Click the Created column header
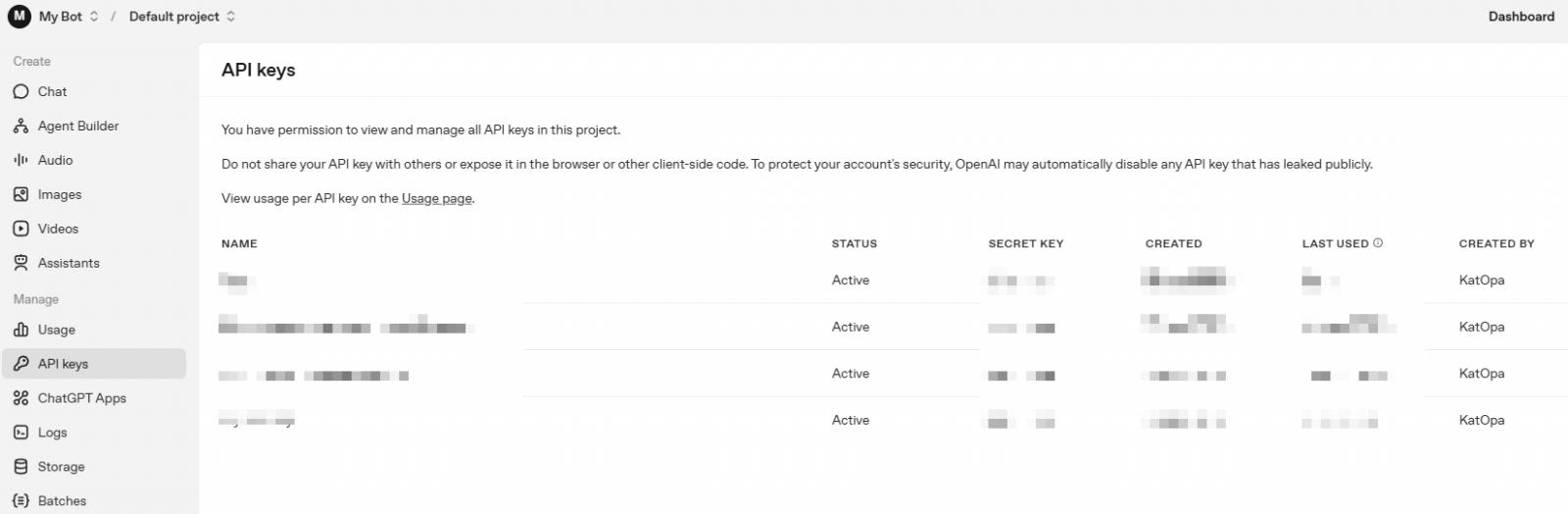The width and height of the screenshot is (1568, 514). click(1173, 243)
